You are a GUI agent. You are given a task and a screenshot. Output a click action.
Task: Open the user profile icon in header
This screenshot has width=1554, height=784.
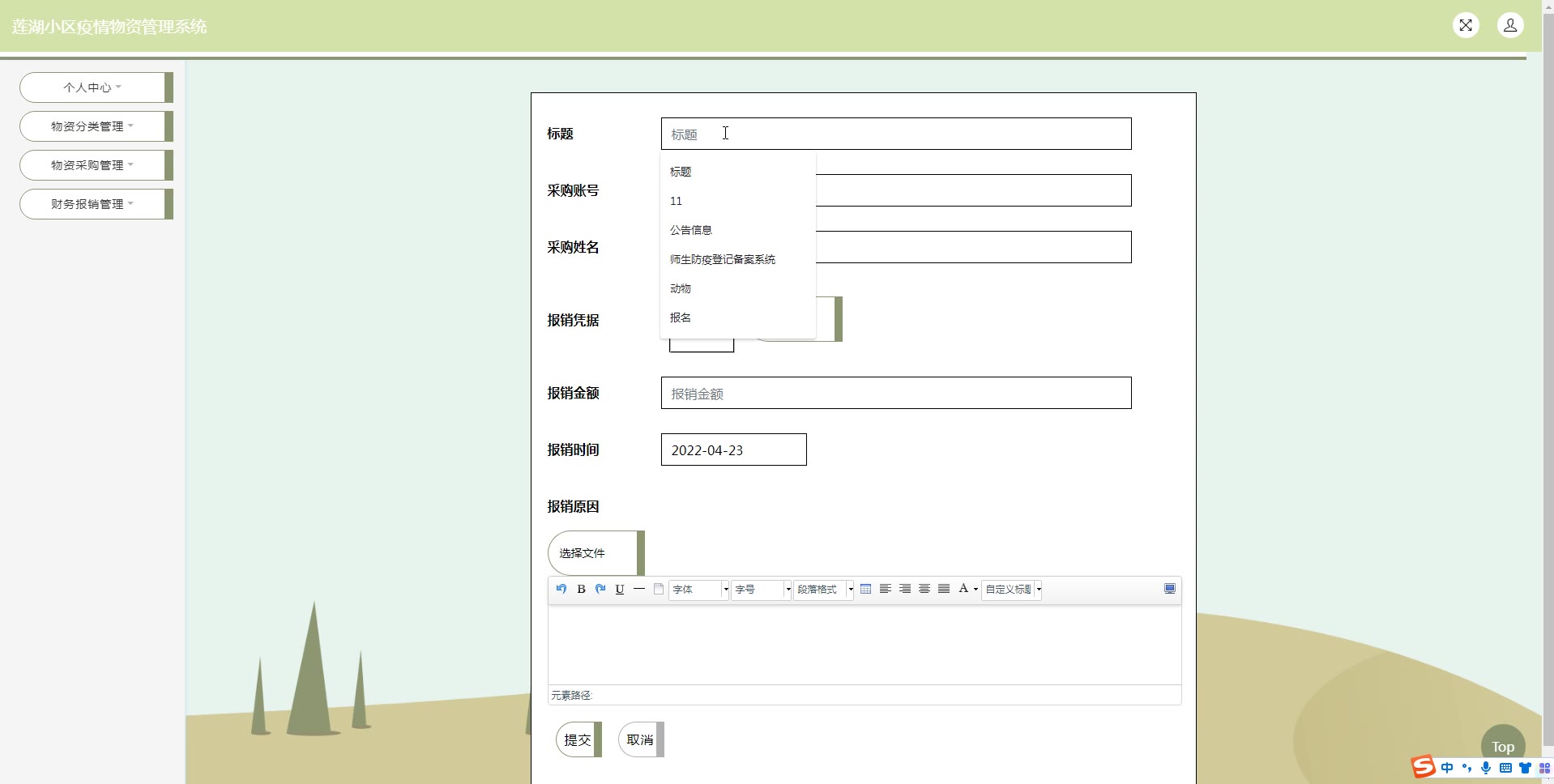(x=1510, y=25)
